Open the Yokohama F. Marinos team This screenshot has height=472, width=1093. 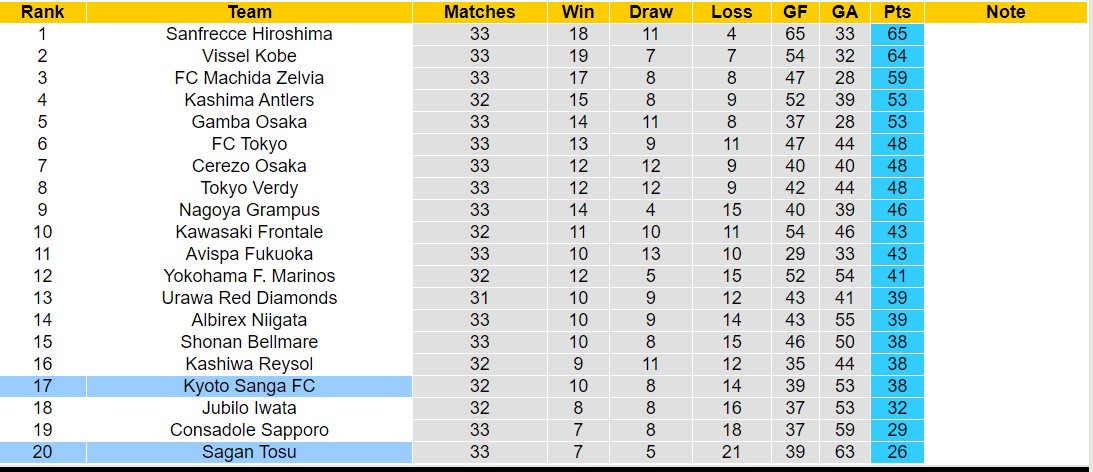[249, 276]
